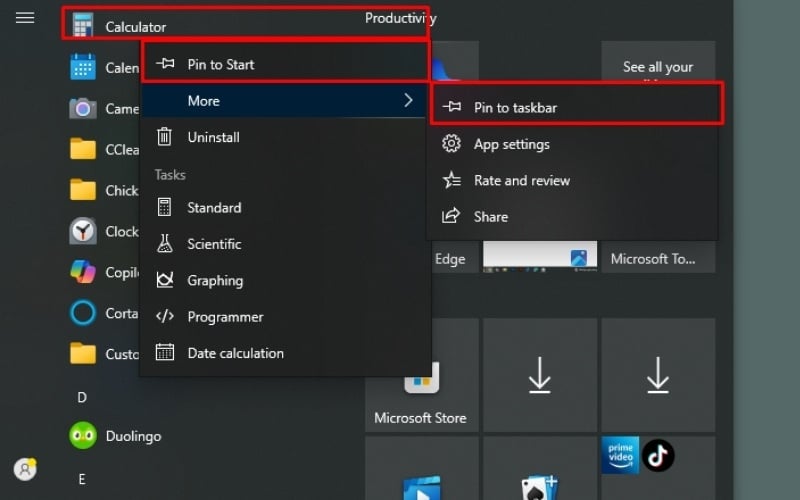
Task: Click the See all your tile
Action: [x=658, y=61]
